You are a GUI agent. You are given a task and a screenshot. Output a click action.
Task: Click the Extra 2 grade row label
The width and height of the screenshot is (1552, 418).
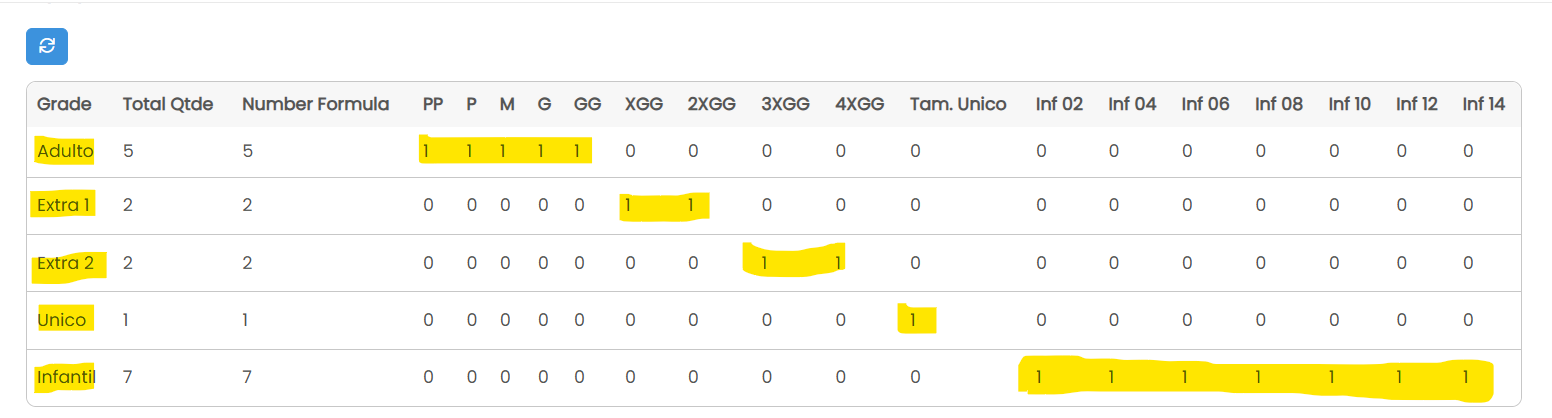tap(65, 264)
